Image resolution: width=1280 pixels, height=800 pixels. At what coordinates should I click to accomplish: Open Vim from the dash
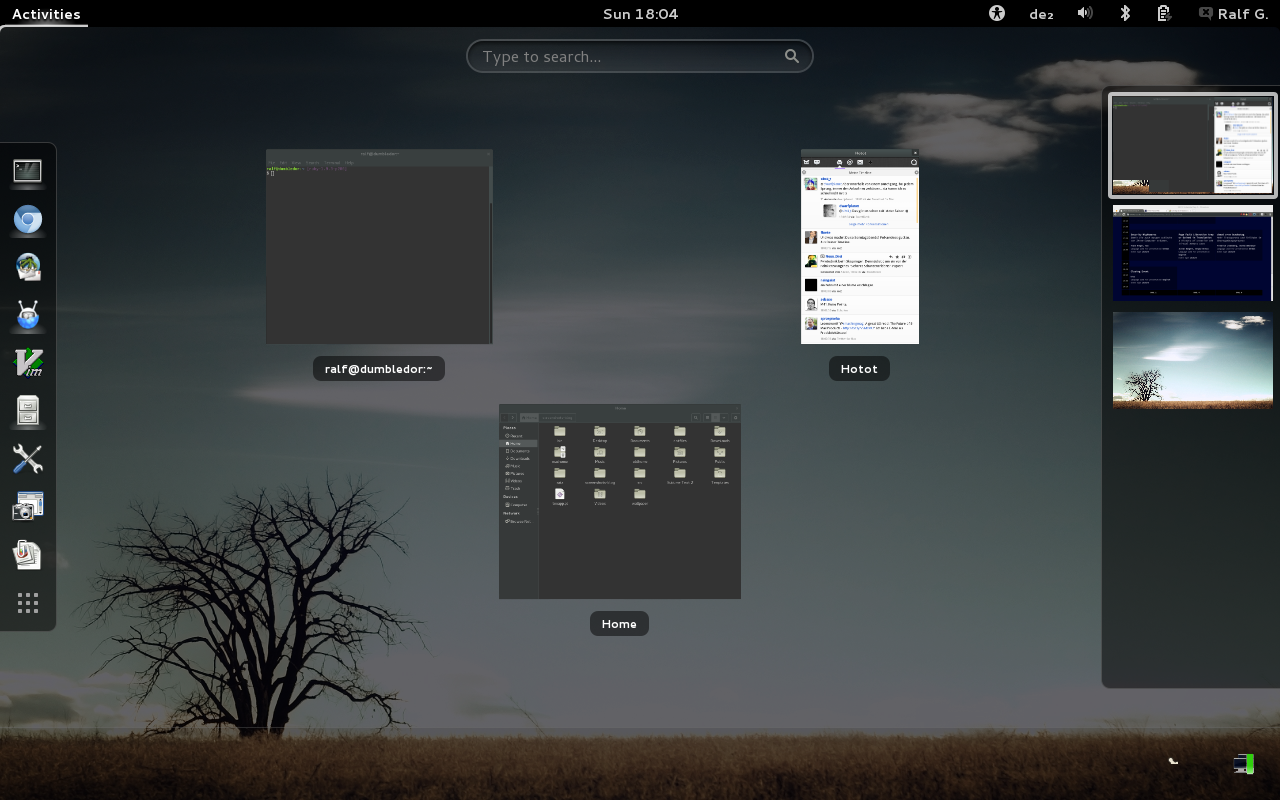click(x=28, y=363)
